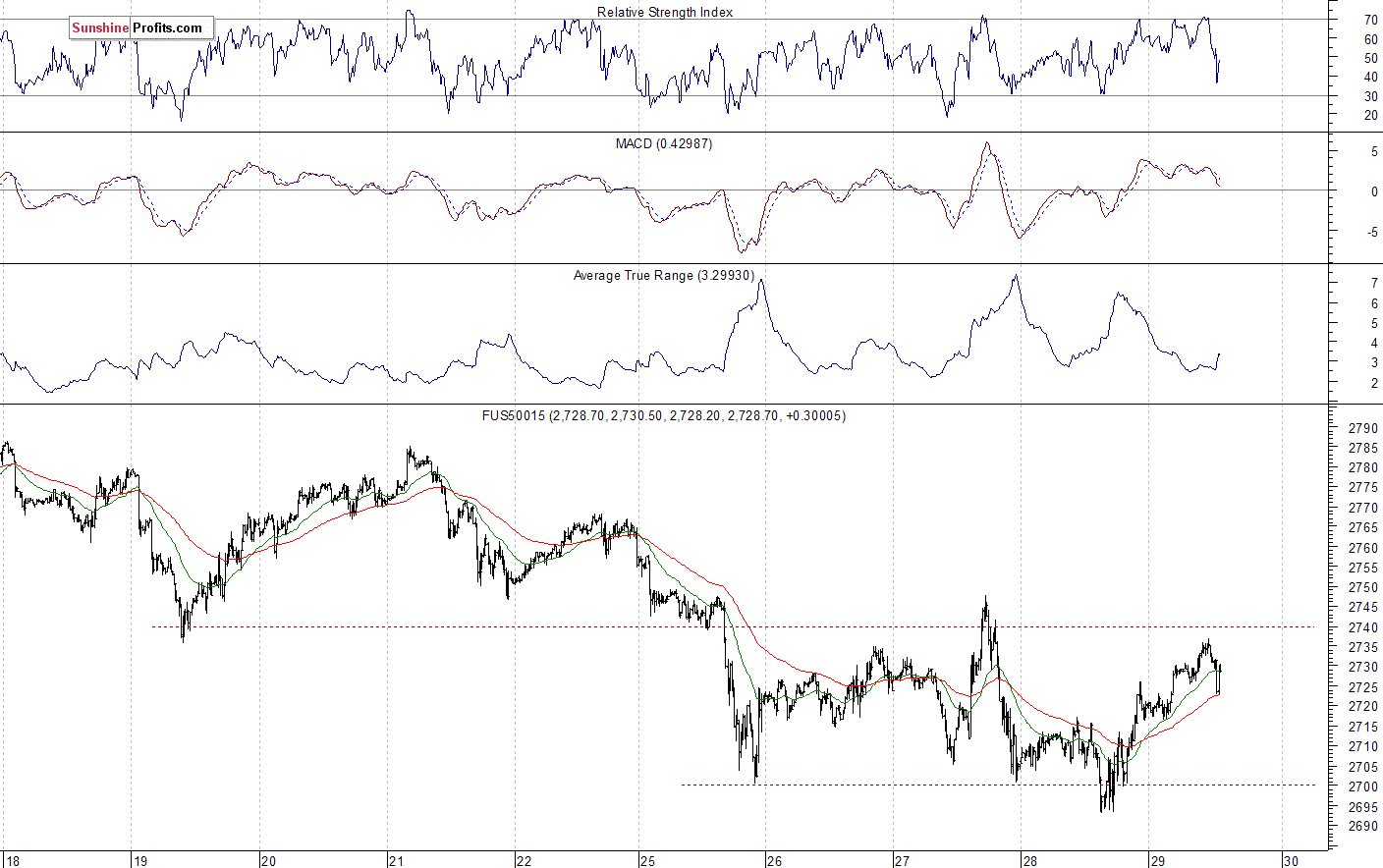This screenshot has width=1383, height=868.
Task: Click the 2770 price axis label
Action: coord(1362,508)
